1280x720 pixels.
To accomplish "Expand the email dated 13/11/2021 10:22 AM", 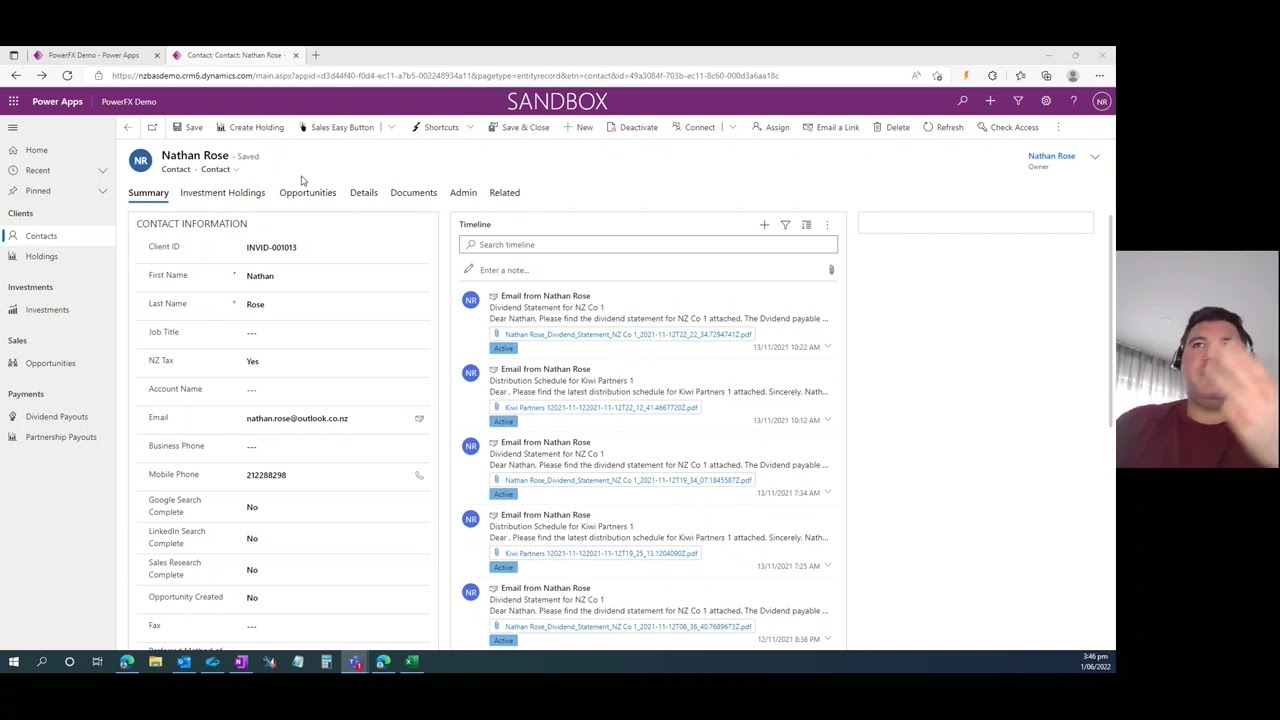I will coord(828,347).
